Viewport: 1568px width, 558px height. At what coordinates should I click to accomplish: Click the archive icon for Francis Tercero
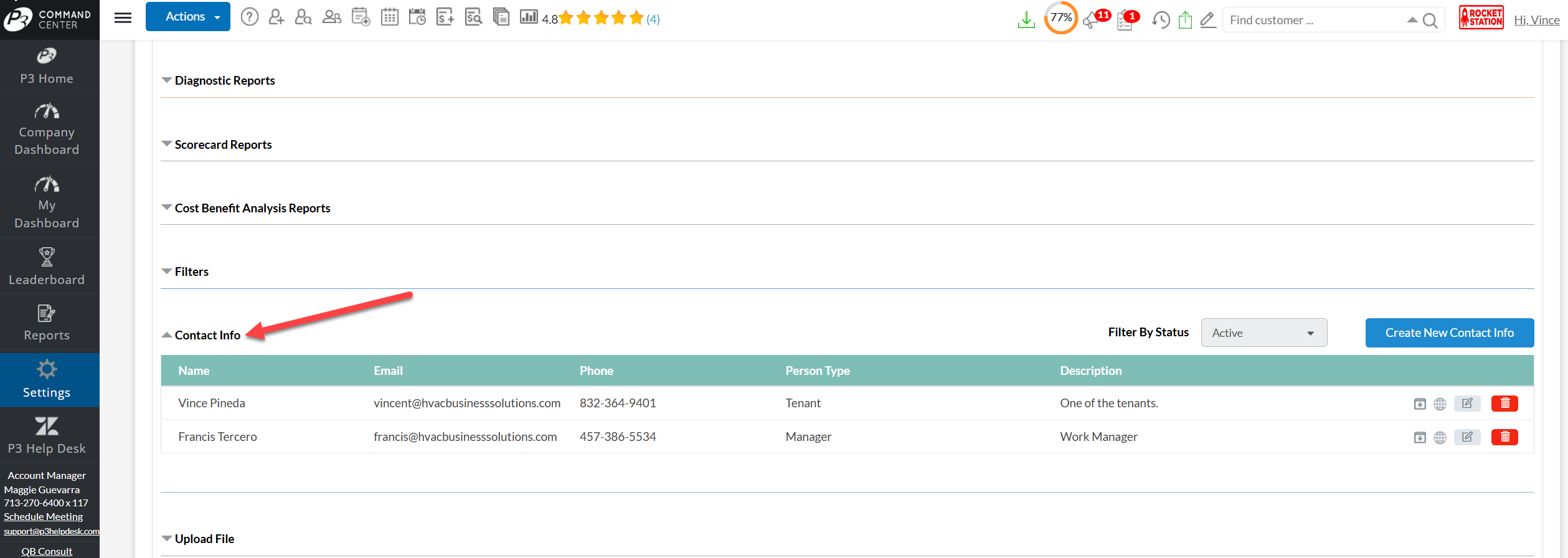click(x=1419, y=438)
